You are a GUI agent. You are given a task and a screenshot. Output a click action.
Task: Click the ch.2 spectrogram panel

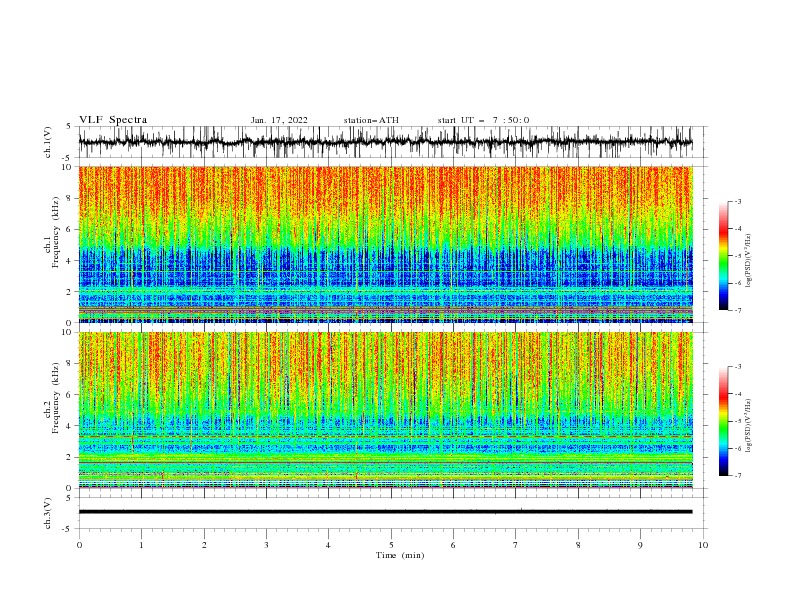click(x=385, y=410)
